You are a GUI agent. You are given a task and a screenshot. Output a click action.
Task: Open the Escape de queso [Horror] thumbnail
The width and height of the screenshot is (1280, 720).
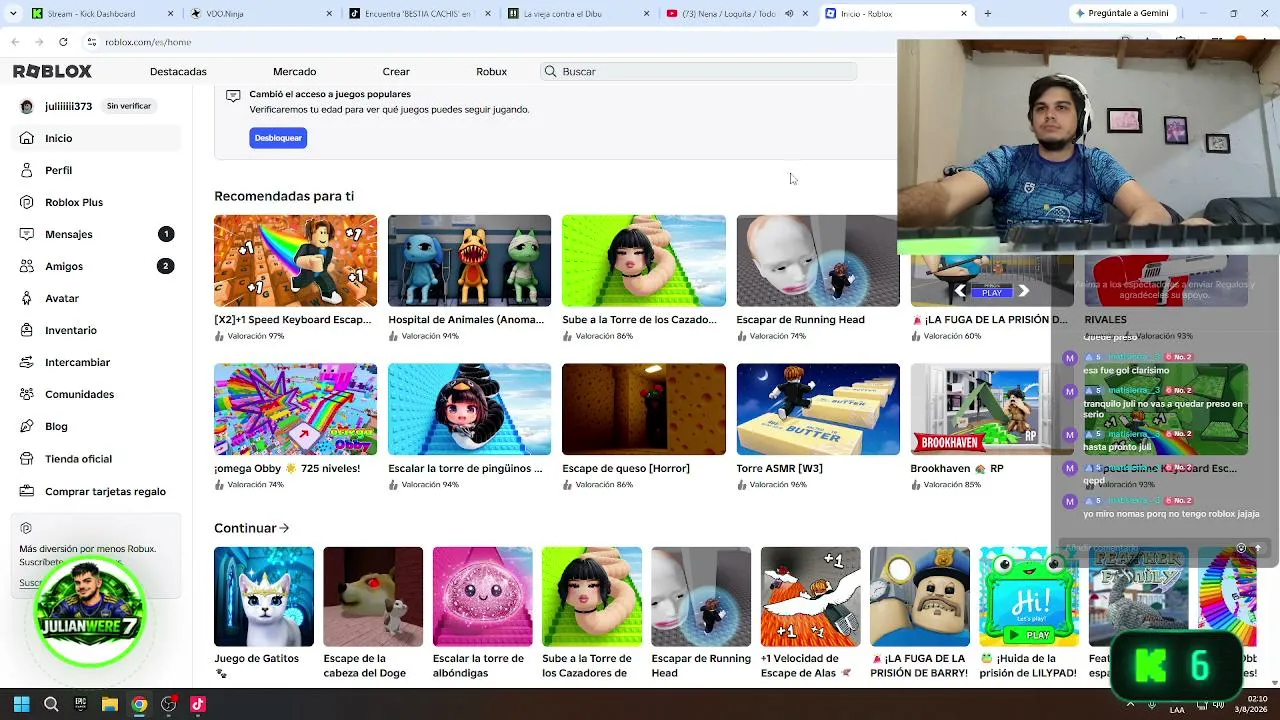[644, 409]
